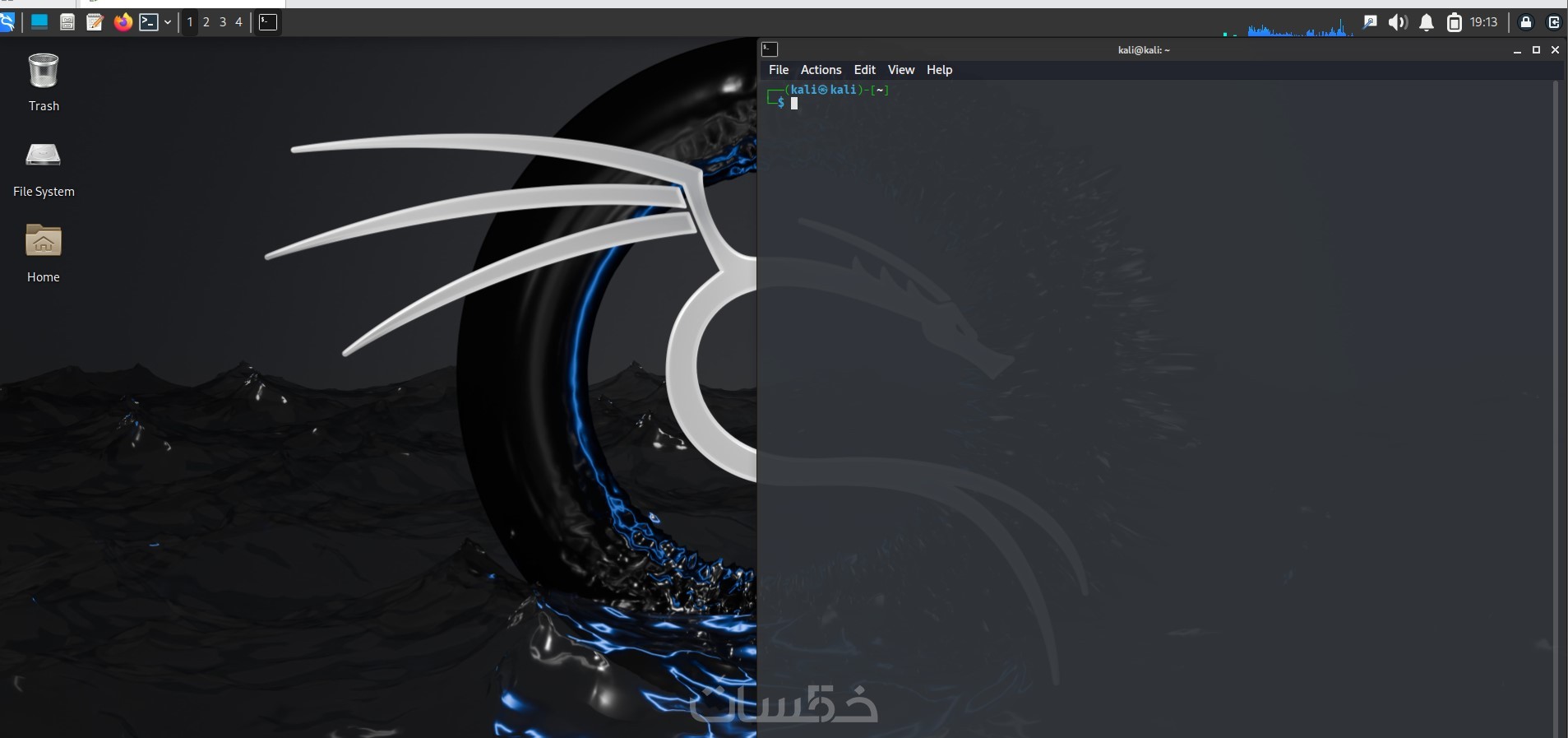Image resolution: width=1568 pixels, height=738 pixels.
Task: Expand the terminal launcher dropdown arrow
Action: [168, 22]
